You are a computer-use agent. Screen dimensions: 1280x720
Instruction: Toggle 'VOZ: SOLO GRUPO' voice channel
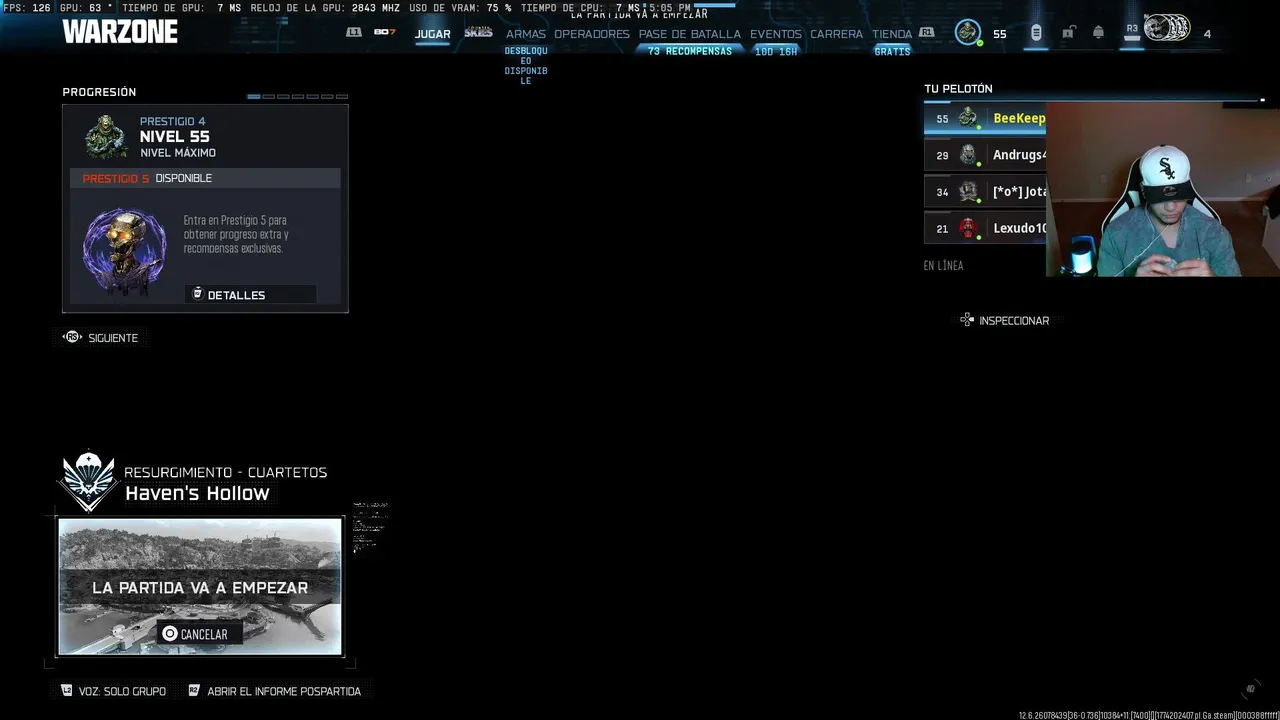point(113,691)
